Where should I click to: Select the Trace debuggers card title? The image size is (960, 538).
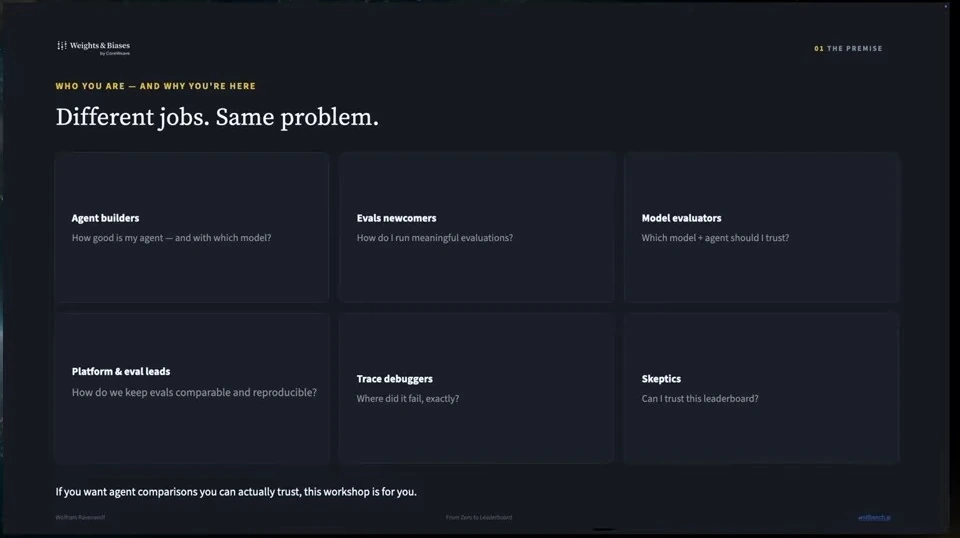pos(394,379)
